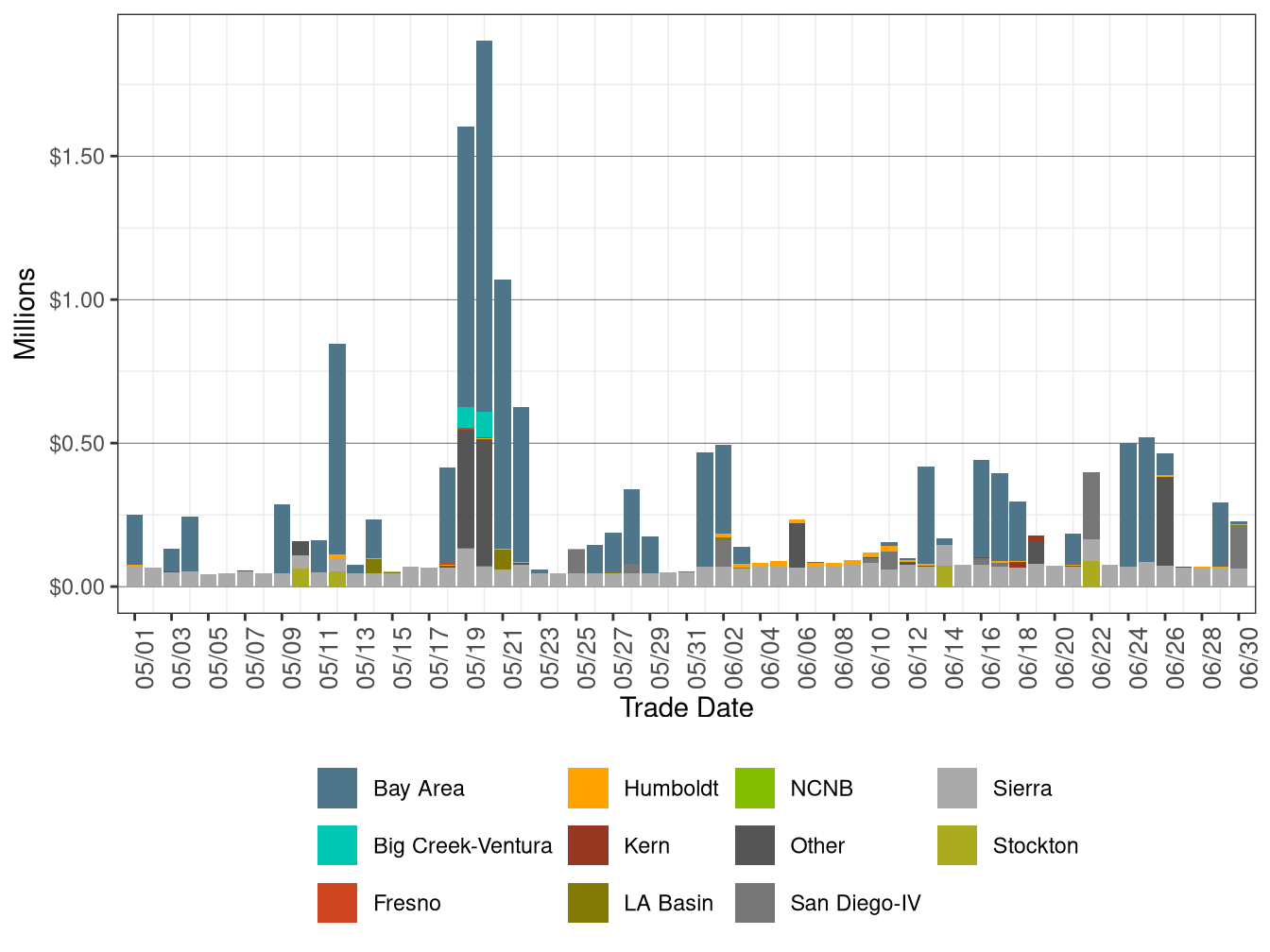This screenshot has width=1270, height=952.
Task: Click the "Millions" y-axis title
Action: coord(26,314)
